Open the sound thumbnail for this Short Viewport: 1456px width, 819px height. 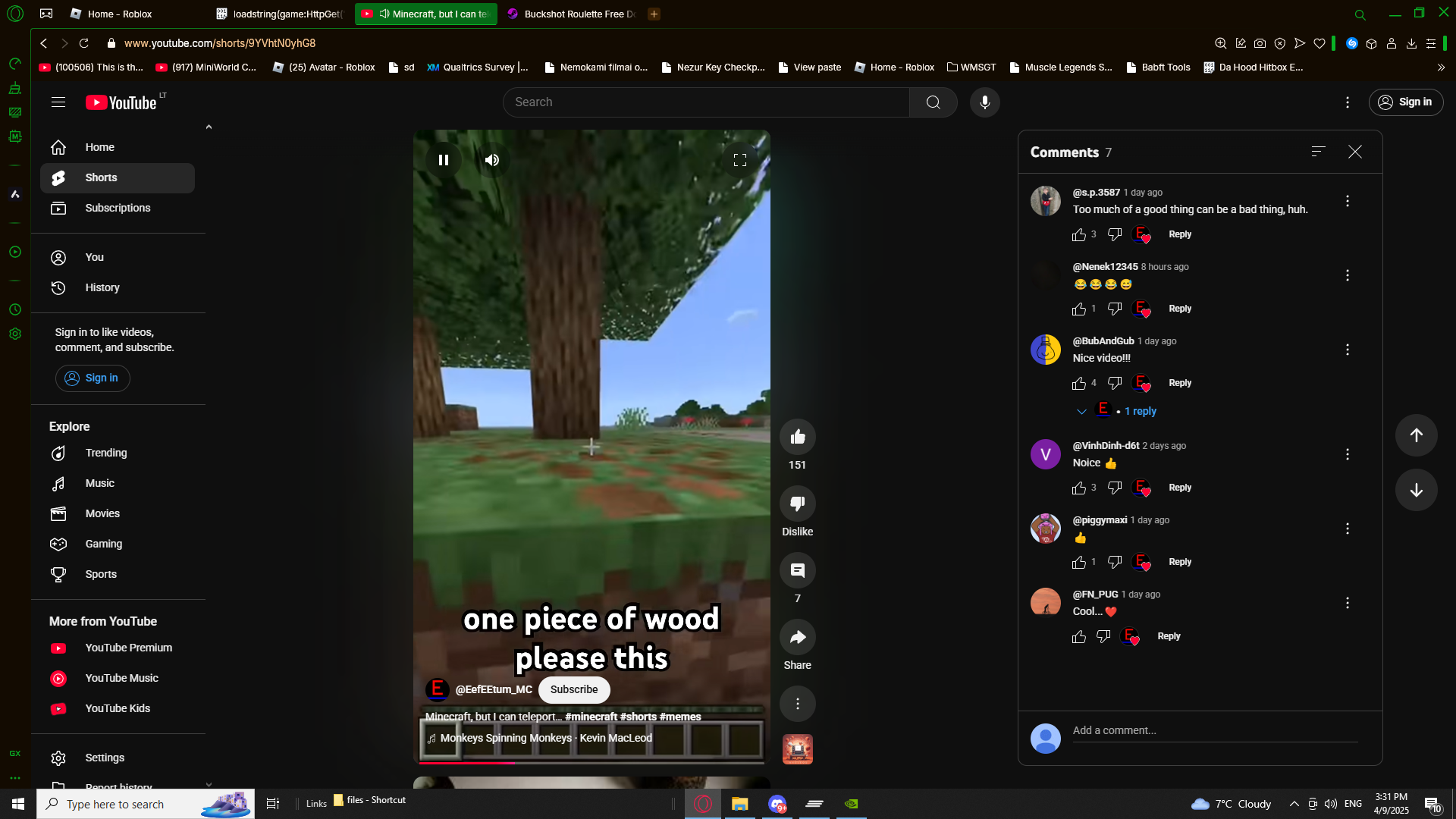(x=798, y=749)
